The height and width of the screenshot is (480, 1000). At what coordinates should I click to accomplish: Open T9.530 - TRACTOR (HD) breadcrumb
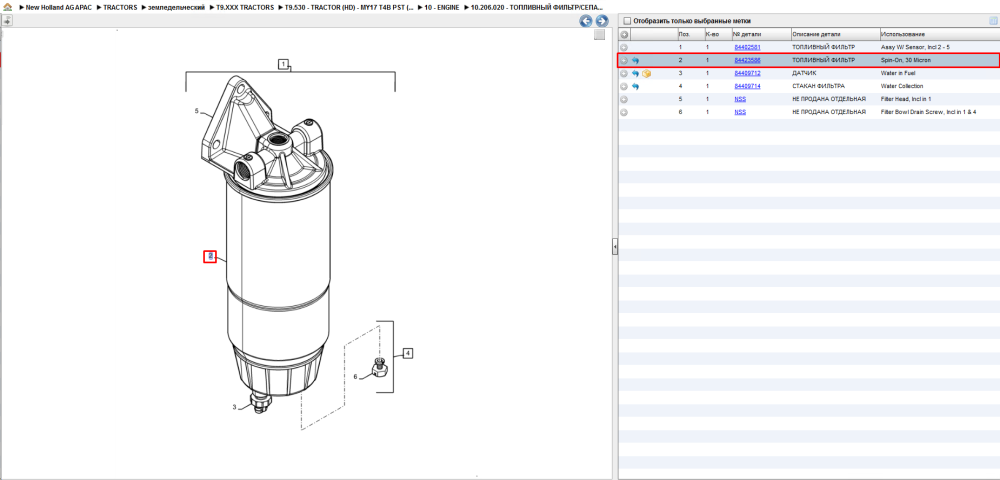348,8
